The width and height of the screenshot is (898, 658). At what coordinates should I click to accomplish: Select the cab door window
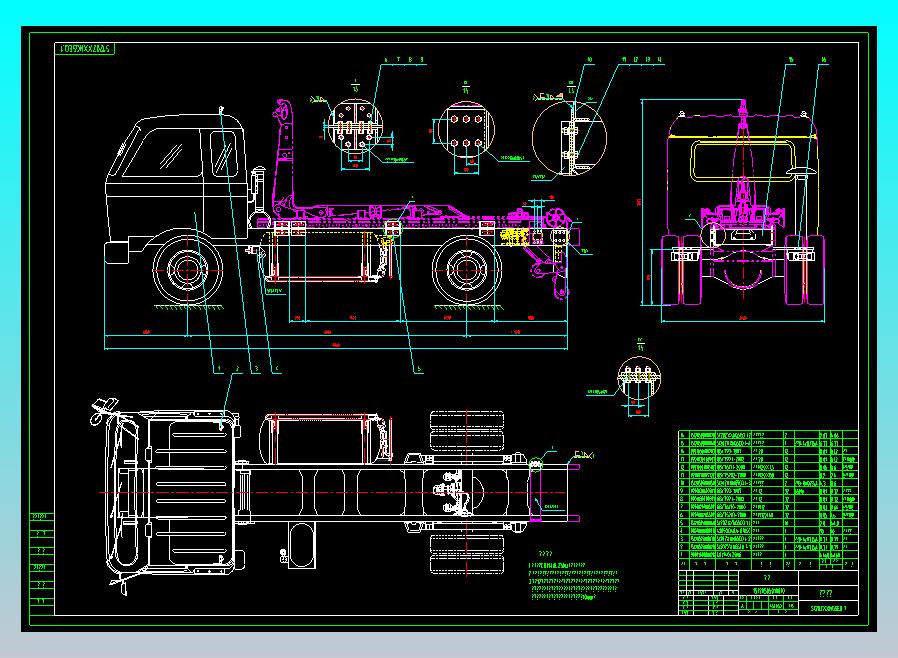coord(224,152)
